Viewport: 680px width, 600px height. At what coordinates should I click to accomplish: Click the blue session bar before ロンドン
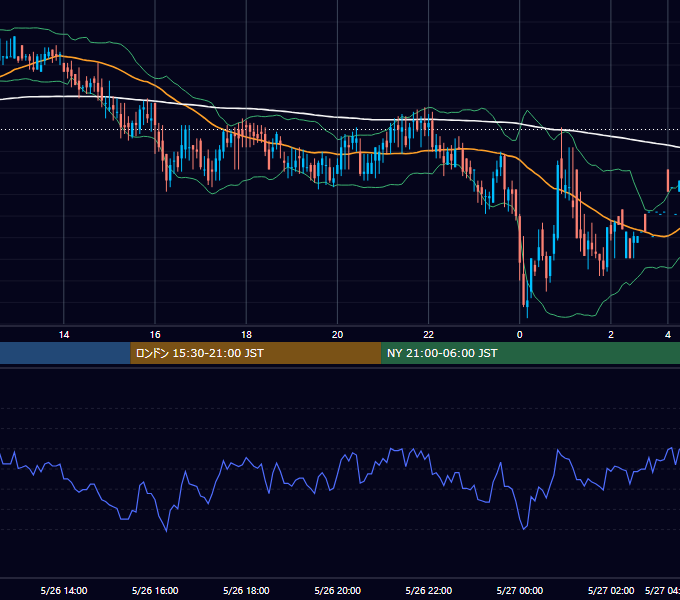point(65,353)
